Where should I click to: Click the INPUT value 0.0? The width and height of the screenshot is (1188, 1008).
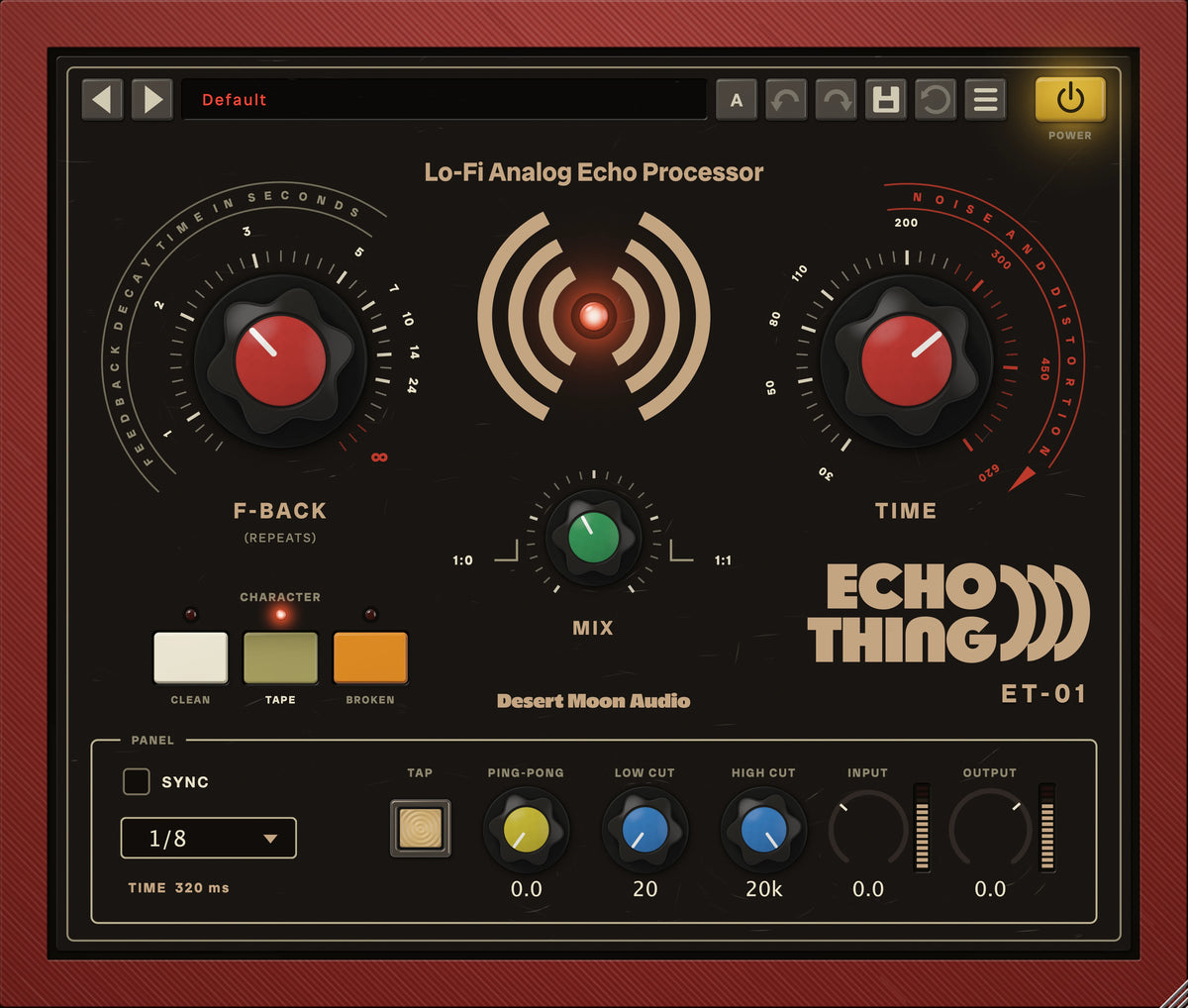click(x=868, y=889)
